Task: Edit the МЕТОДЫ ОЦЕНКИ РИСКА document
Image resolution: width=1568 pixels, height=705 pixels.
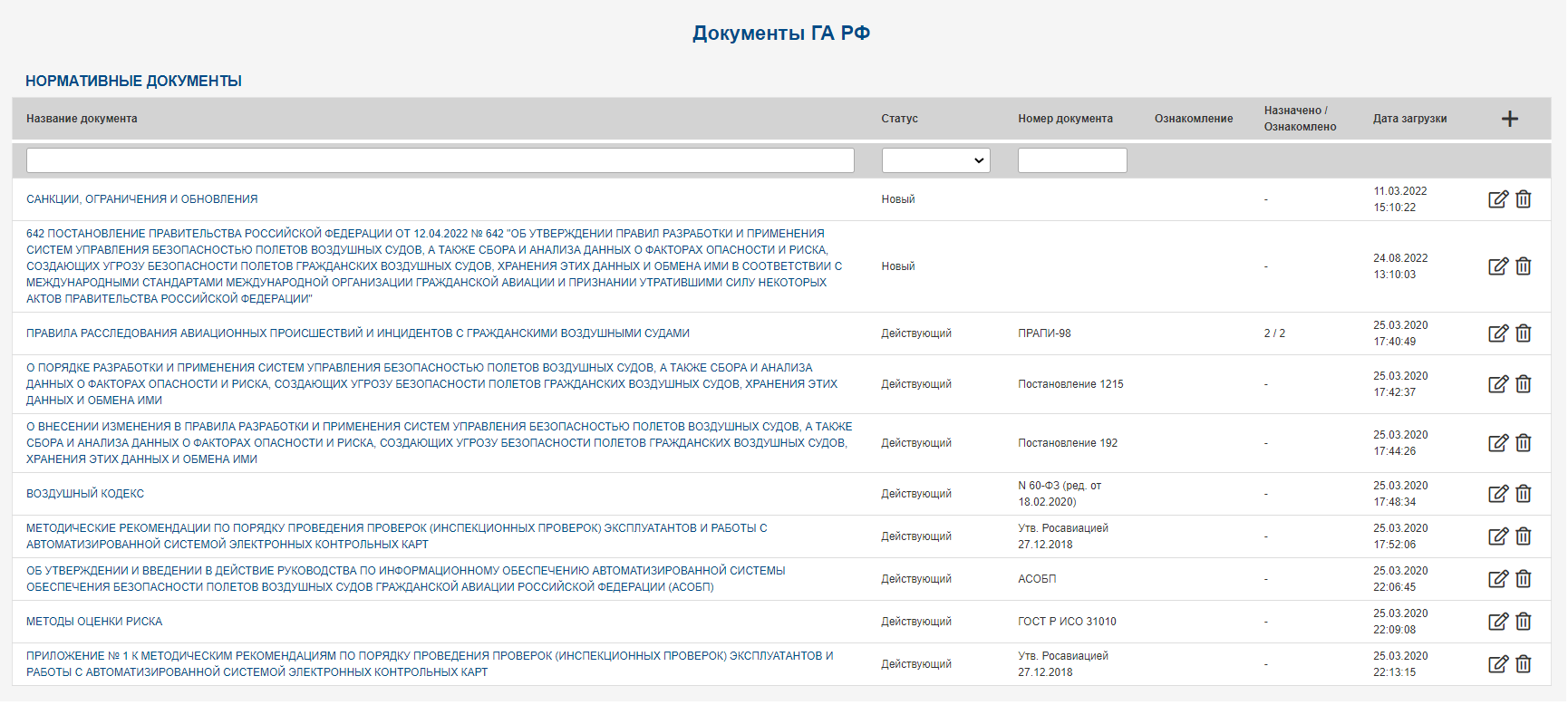Action: [x=1498, y=622]
